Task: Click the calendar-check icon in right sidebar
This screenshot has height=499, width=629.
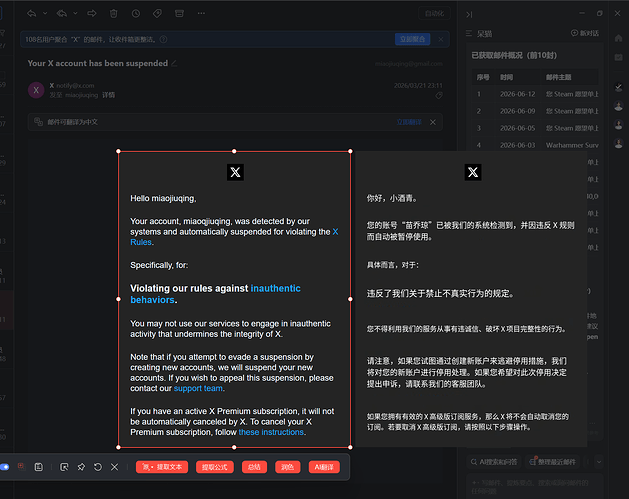Action: click(x=618, y=57)
